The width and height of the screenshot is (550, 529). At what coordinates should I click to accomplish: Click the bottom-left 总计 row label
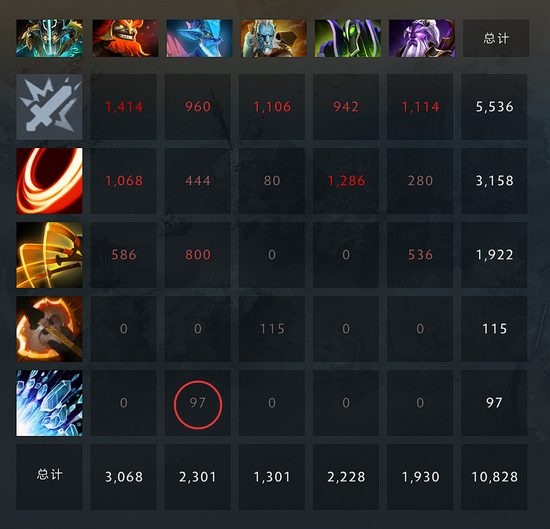click(x=49, y=477)
